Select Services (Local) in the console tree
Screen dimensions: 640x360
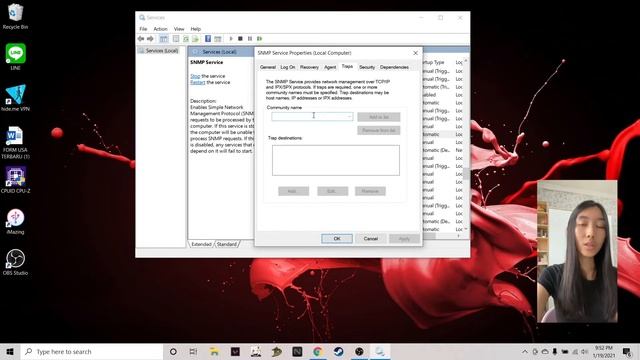[158, 51]
